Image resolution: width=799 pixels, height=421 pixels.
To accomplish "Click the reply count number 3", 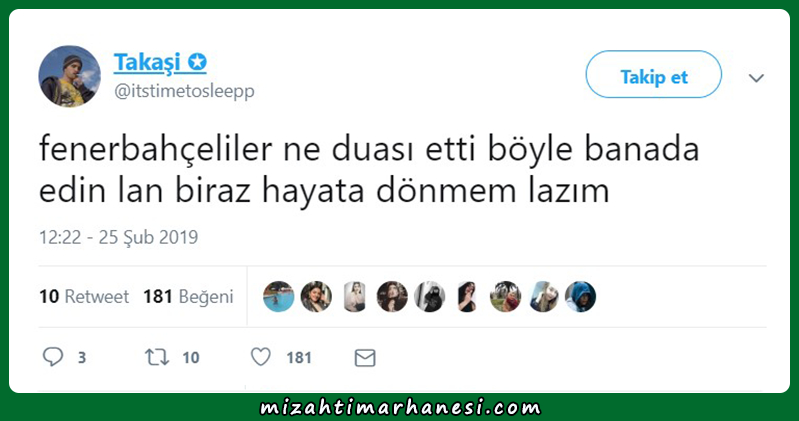I will click(82, 358).
